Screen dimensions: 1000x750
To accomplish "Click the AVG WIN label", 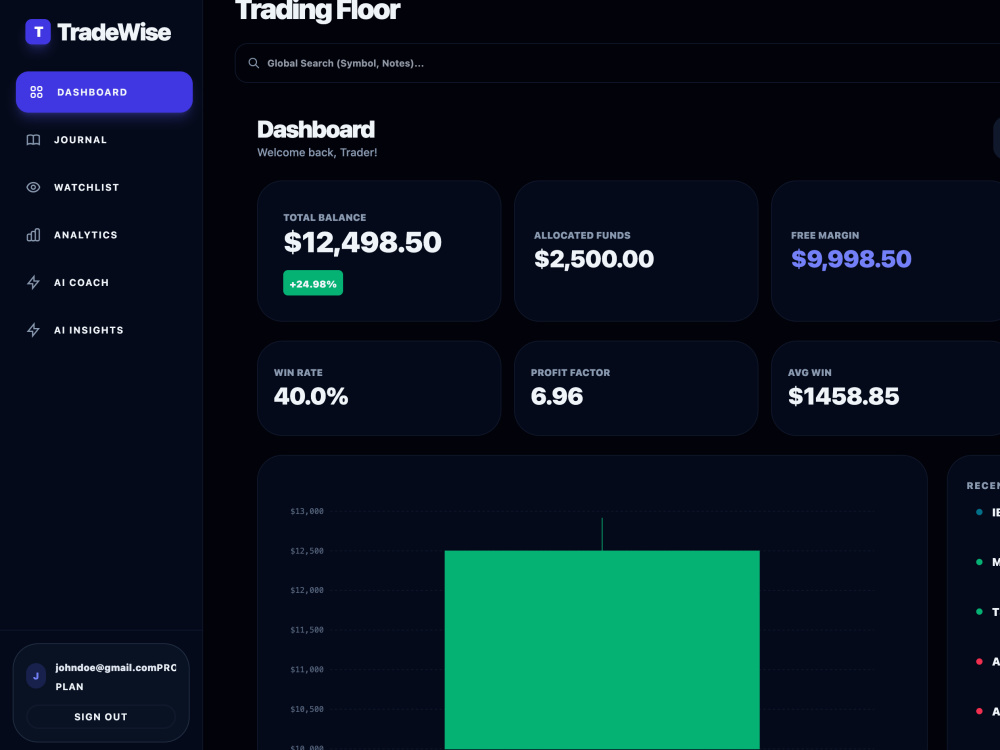I will (x=809, y=372).
